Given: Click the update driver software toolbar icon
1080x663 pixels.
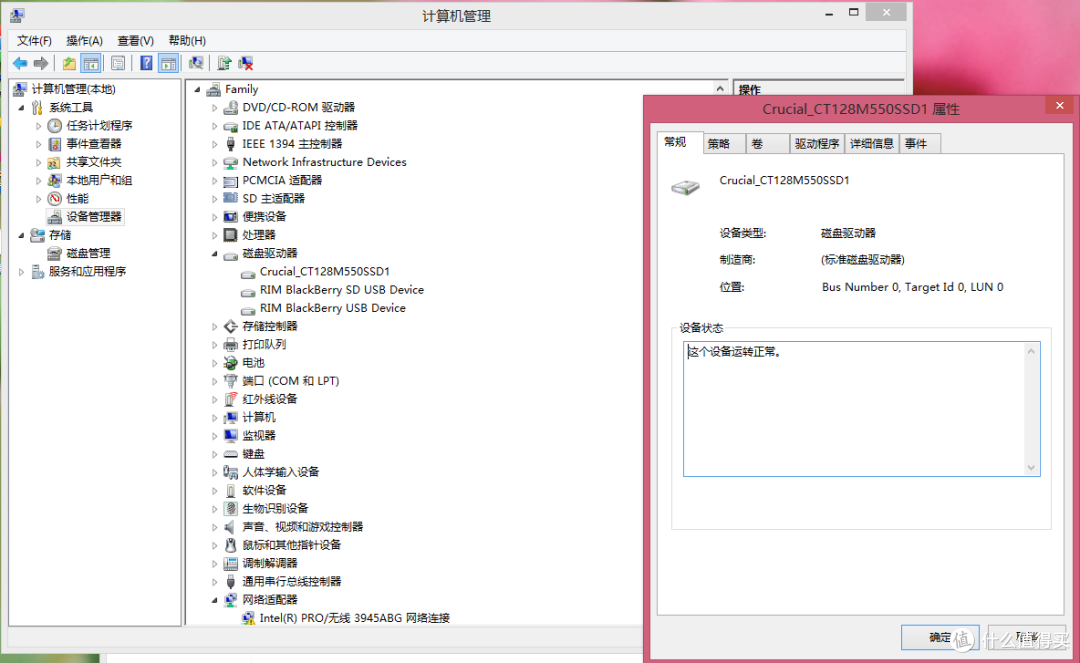Looking at the screenshot, I should click(x=224, y=63).
